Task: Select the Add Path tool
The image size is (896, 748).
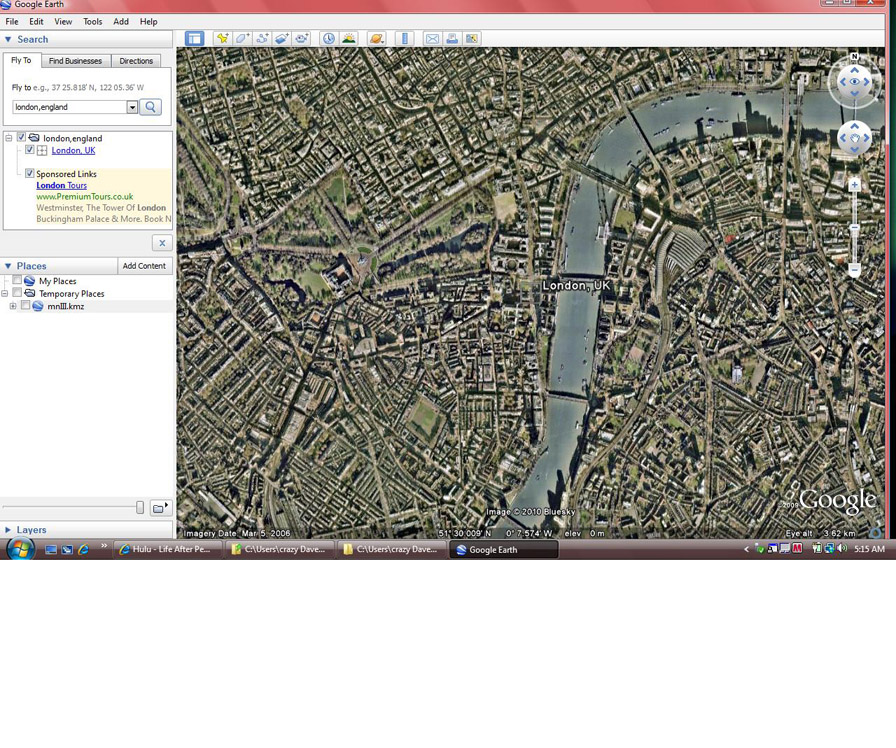Action: pyautogui.click(x=262, y=38)
